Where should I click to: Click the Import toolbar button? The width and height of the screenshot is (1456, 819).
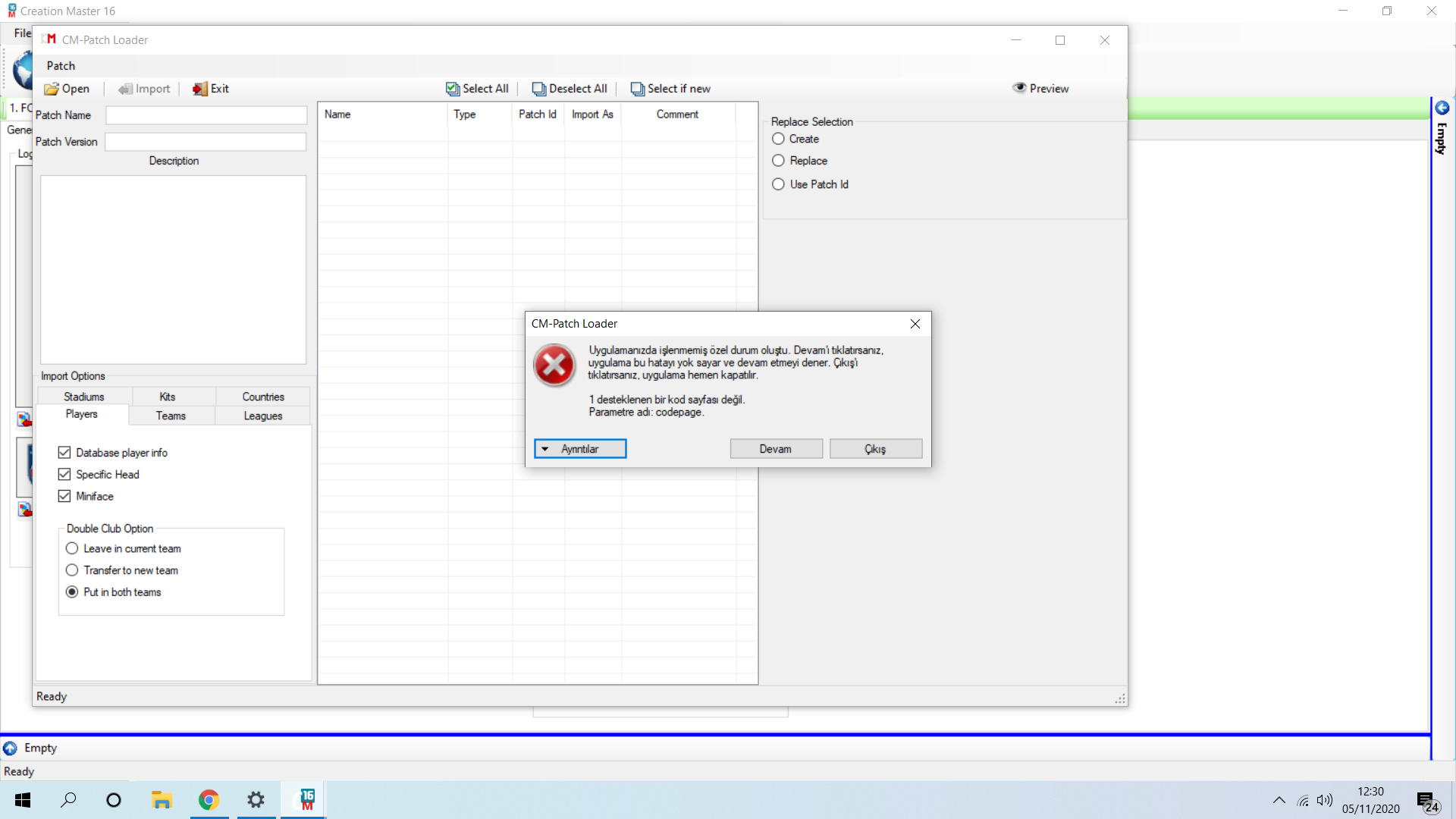click(x=144, y=89)
